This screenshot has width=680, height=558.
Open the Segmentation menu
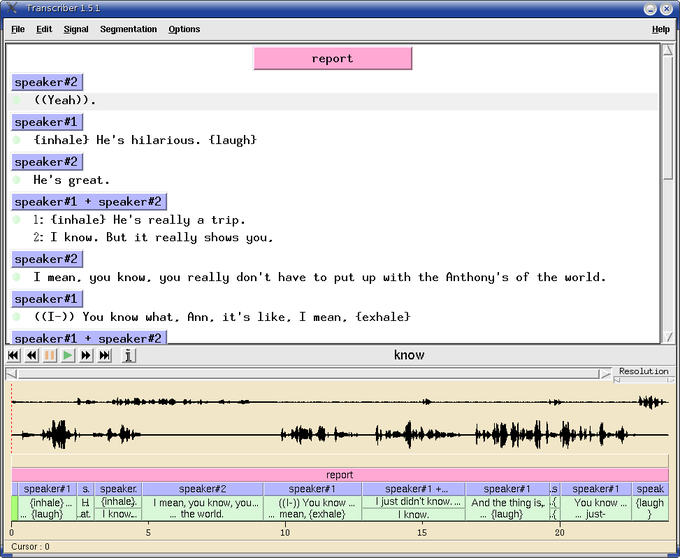point(128,29)
